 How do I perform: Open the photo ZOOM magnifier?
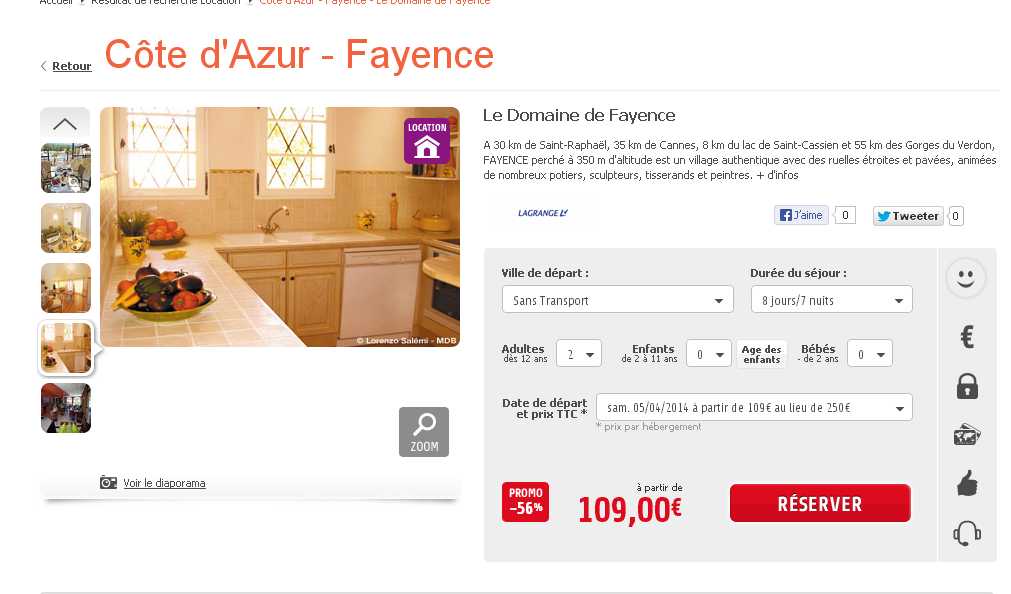424,431
